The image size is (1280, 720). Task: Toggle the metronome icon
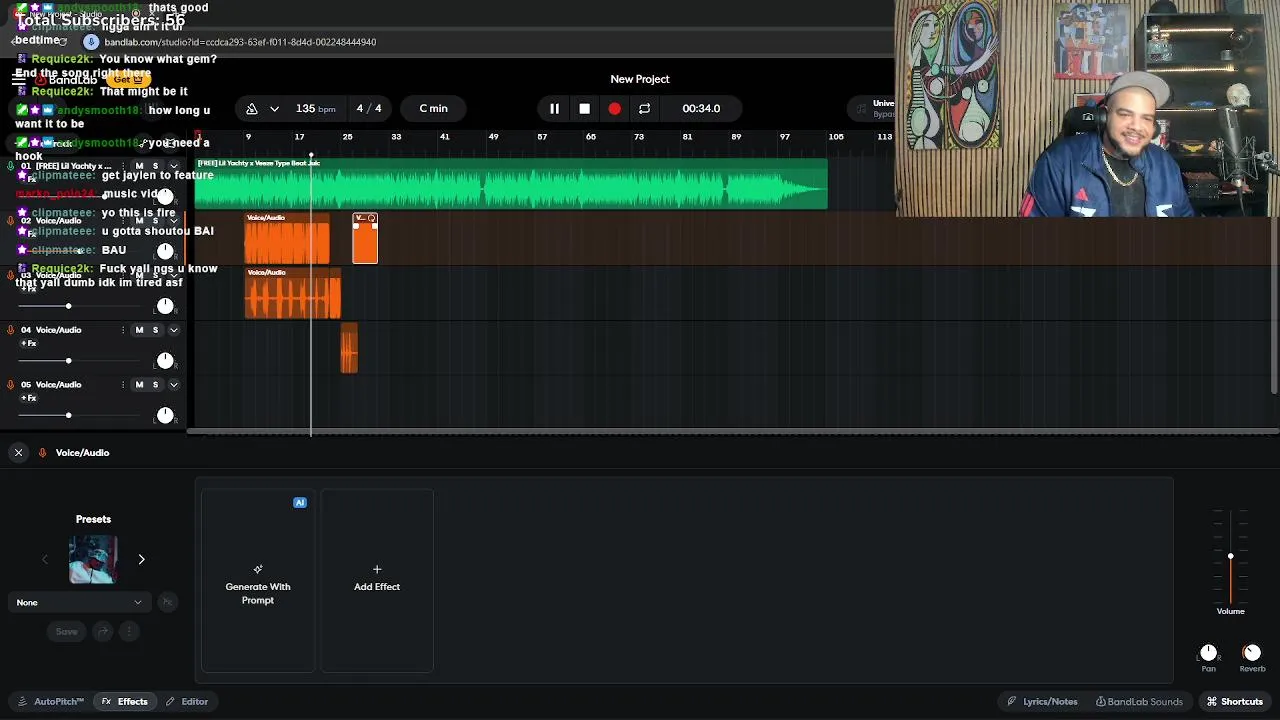(x=252, y=108)
